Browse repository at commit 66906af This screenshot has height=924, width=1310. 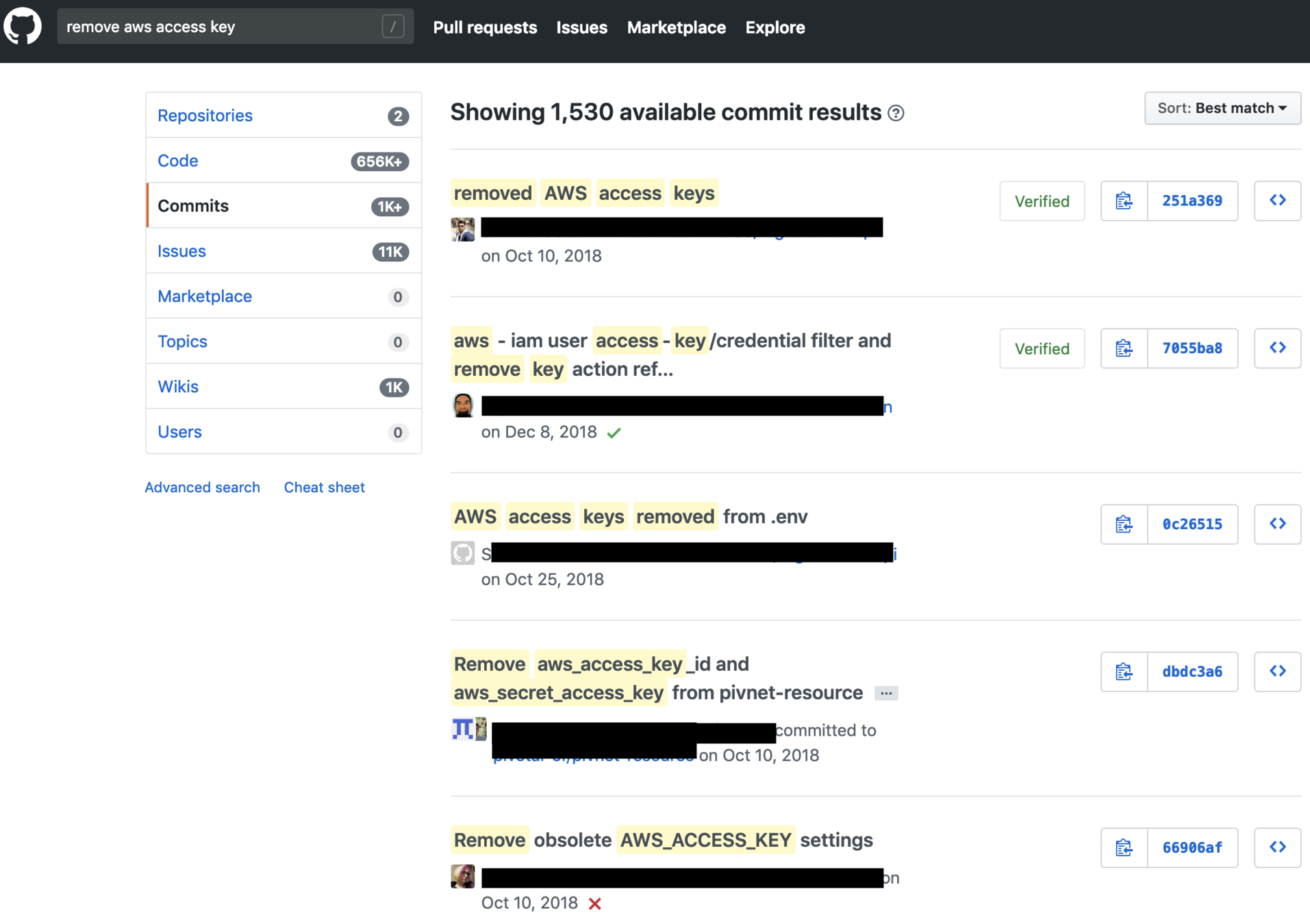pyautogui.click(x=1277, y=847)
